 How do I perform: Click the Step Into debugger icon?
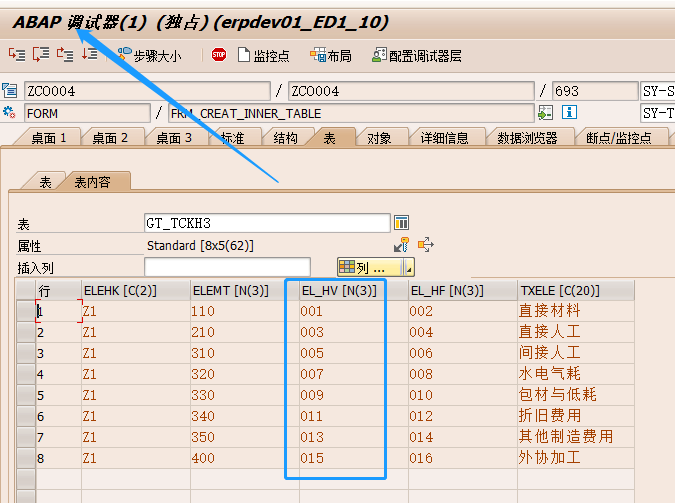point(17,55)
